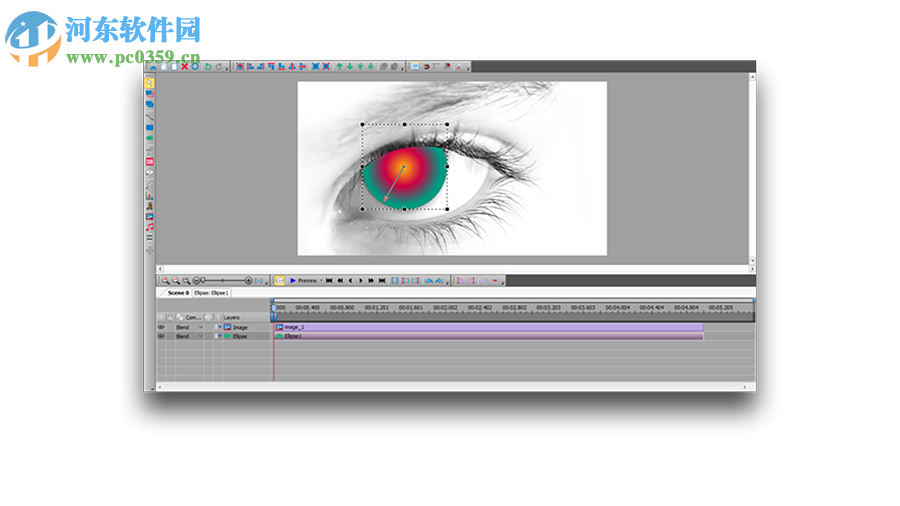This screenshot has height=506, width=900.
Task: Add an image object from left toolbar
Action: point(149,216)
